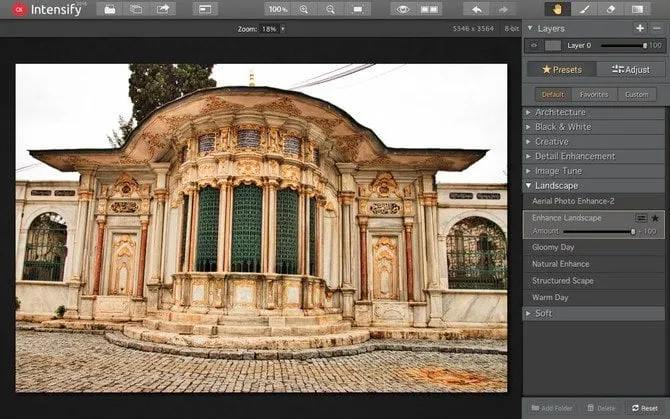670x419 pixels.
Task: Switch to the Adjust tab
Action: 630,70
